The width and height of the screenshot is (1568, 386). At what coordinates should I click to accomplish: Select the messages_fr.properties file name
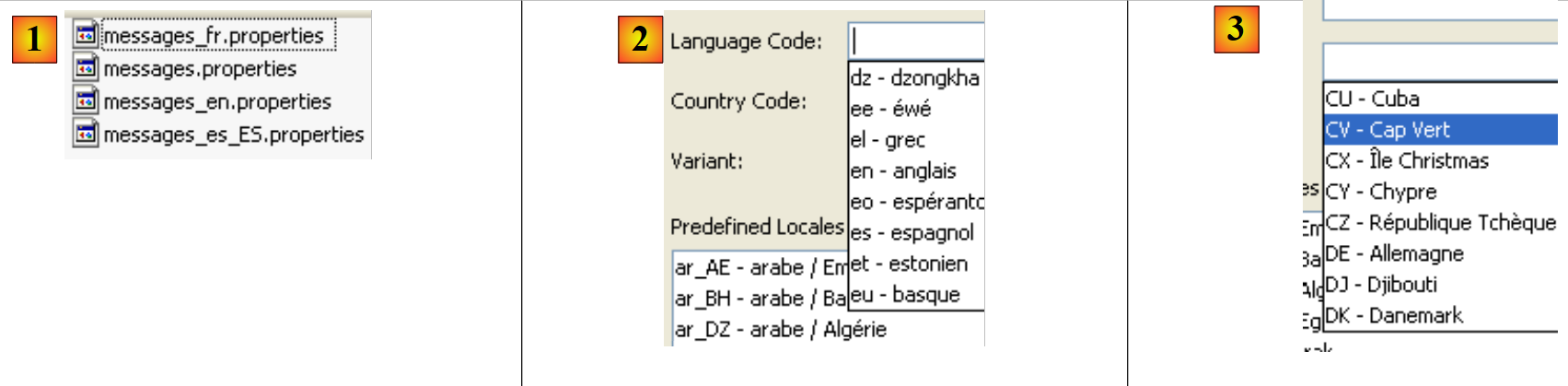click(x=214, y=36)
